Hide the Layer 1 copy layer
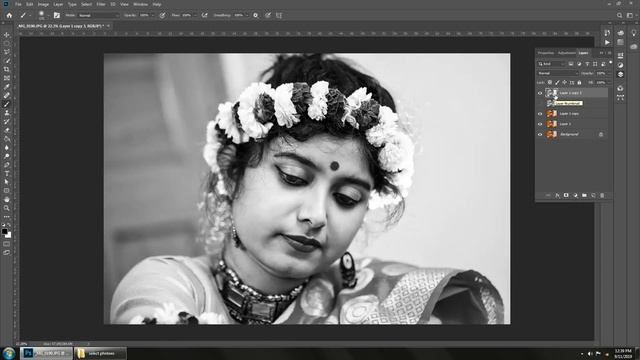The height and width of the screenshot is (360, 640). [x=540, y=113]
